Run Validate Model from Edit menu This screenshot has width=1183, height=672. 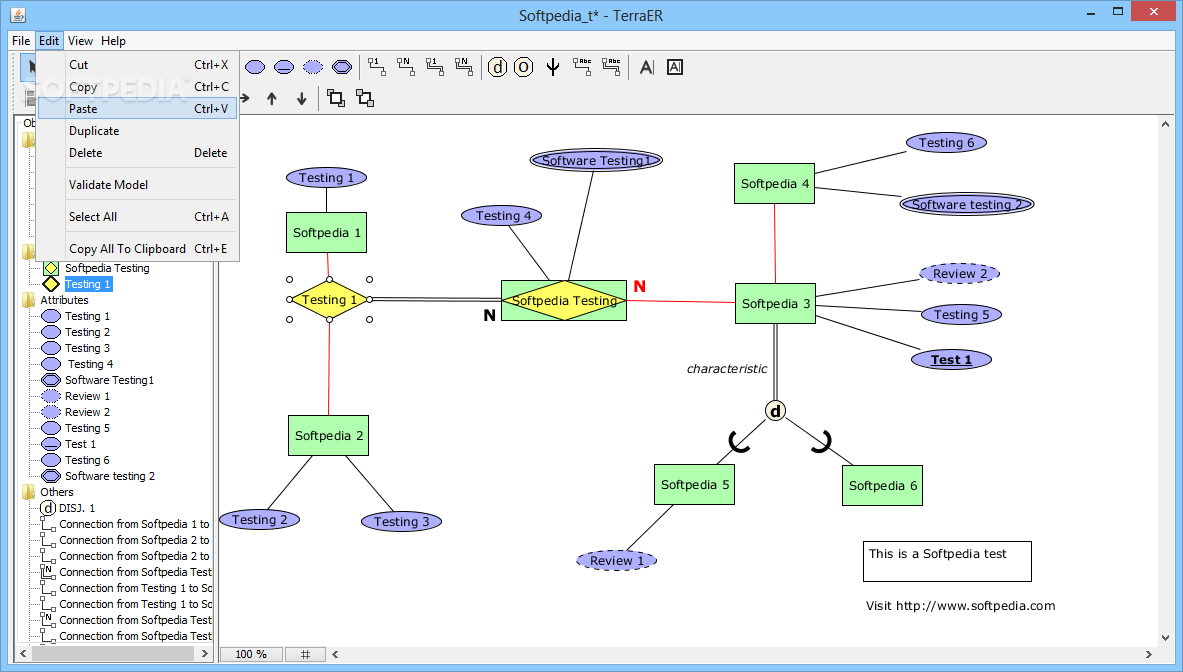click(x=137, y=185)
